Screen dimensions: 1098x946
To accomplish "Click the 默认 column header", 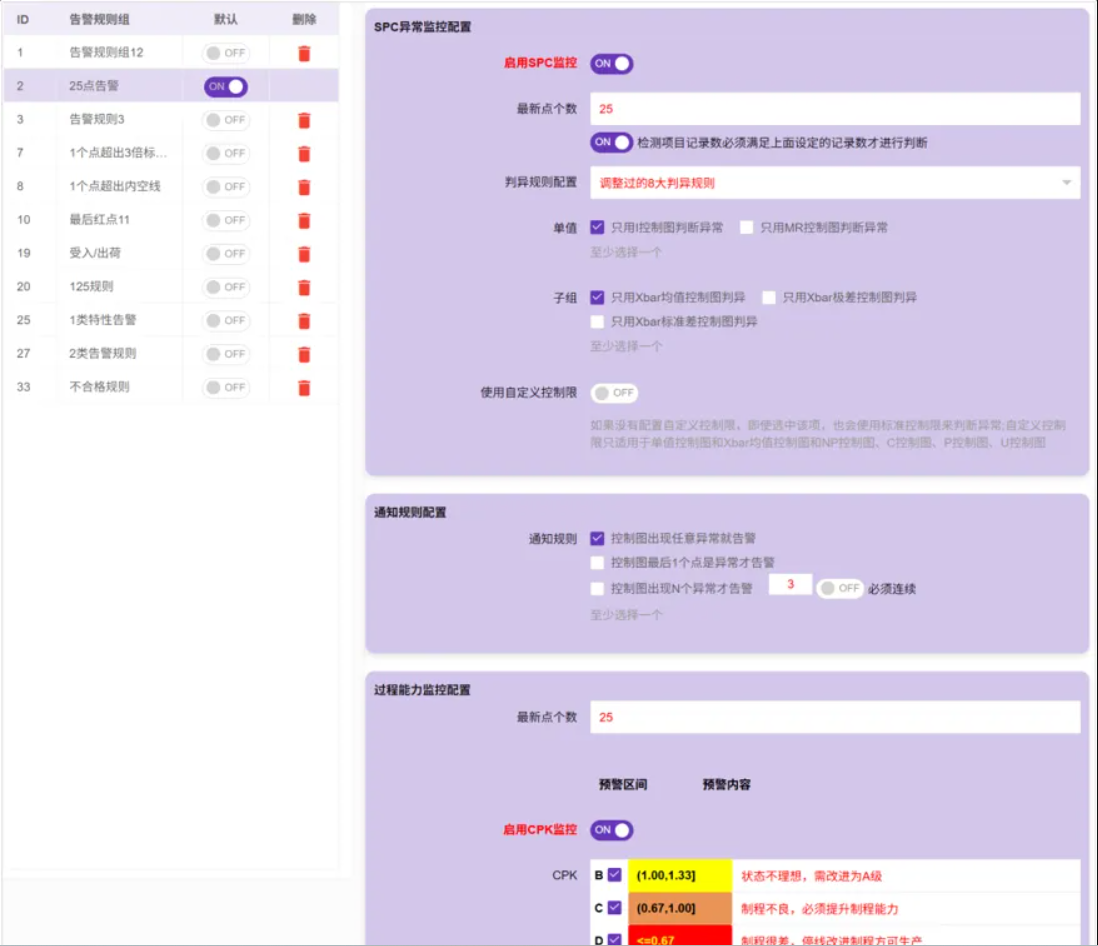I will pos(226,19).
